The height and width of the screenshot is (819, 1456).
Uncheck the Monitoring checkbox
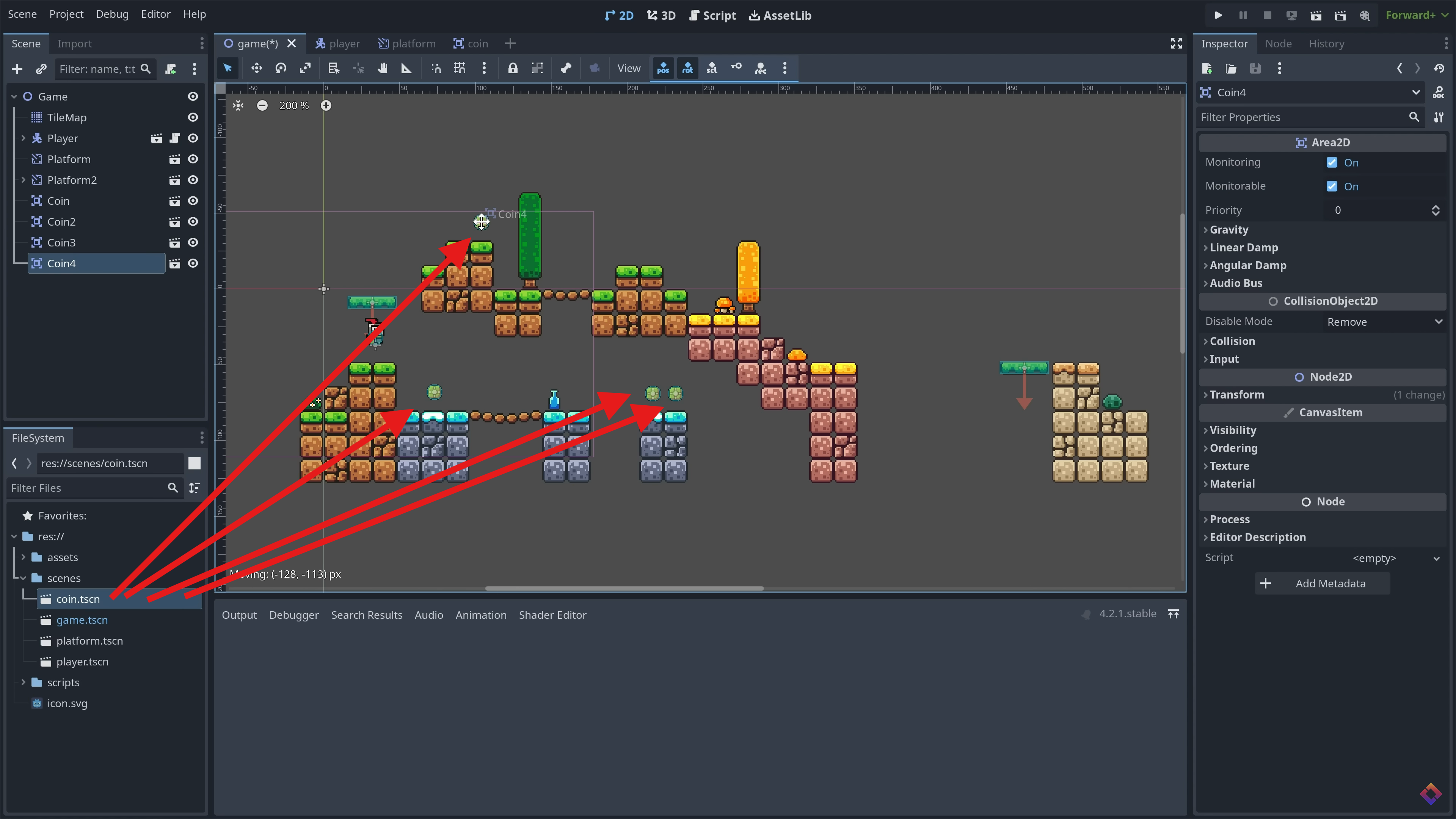pyautogui.click(x=1332, y=163)
